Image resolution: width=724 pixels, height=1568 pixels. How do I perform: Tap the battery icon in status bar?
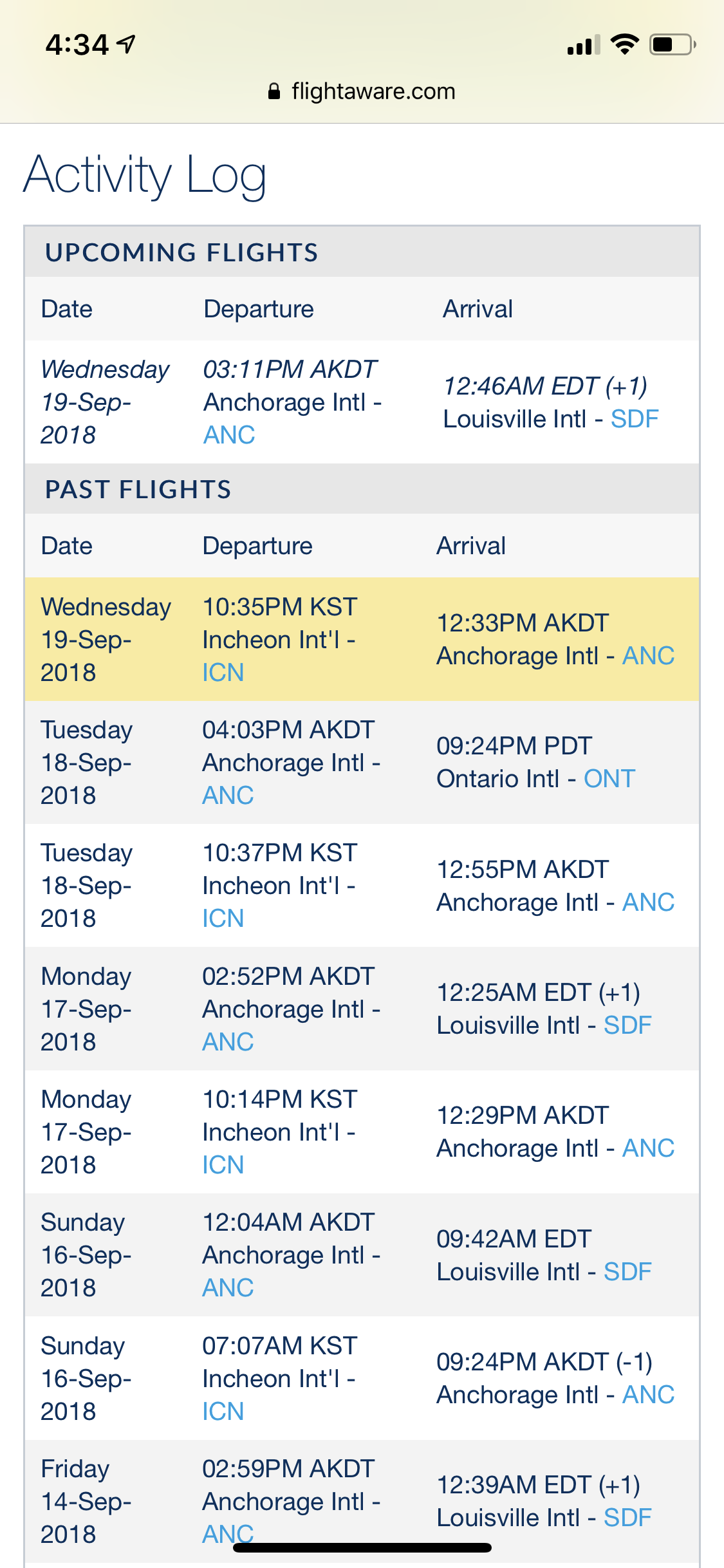click(x=672, y=44)
